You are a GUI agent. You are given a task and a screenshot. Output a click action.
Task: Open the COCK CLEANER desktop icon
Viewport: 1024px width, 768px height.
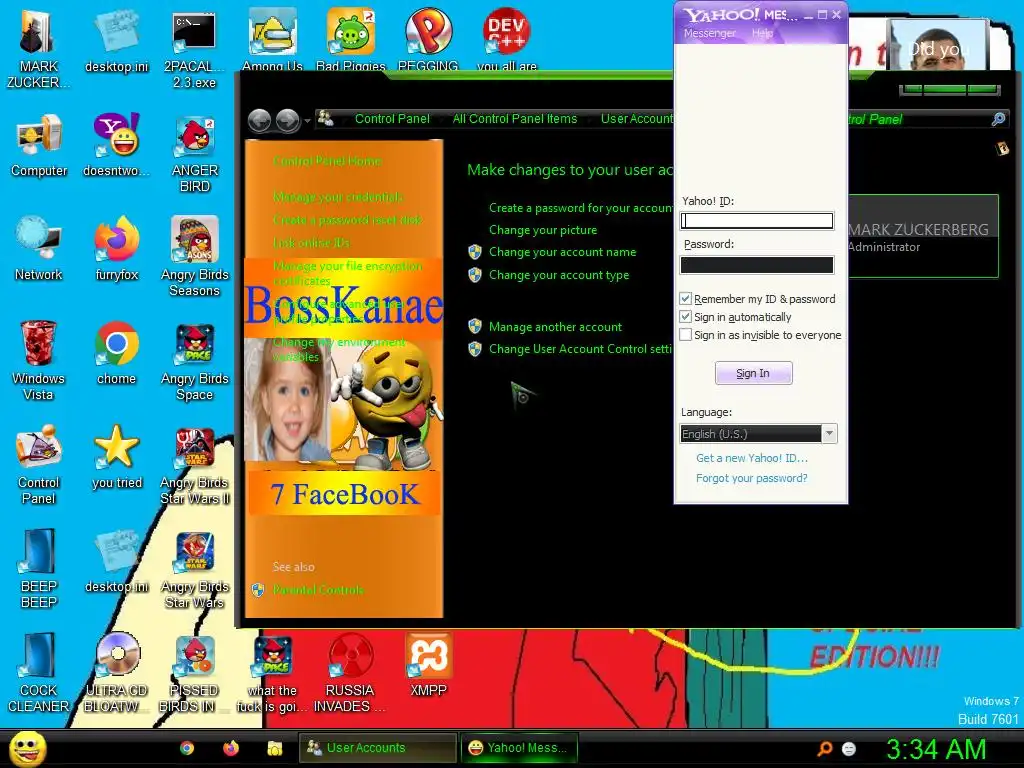pos(39,673)
